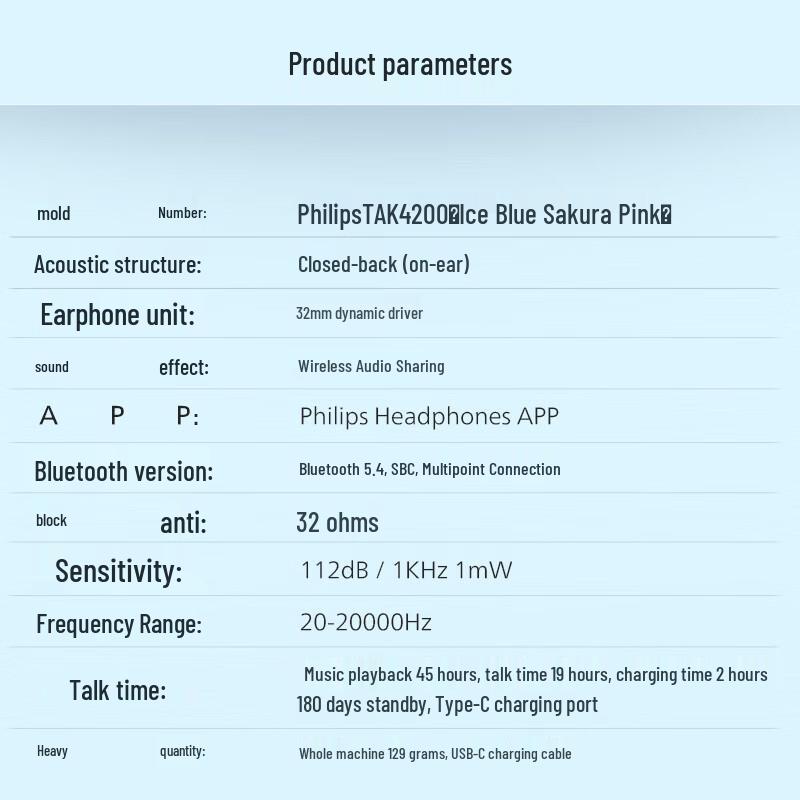The image size is (800, 800).
Task: Click the "Talk time:" label
Action: point(117,689)
